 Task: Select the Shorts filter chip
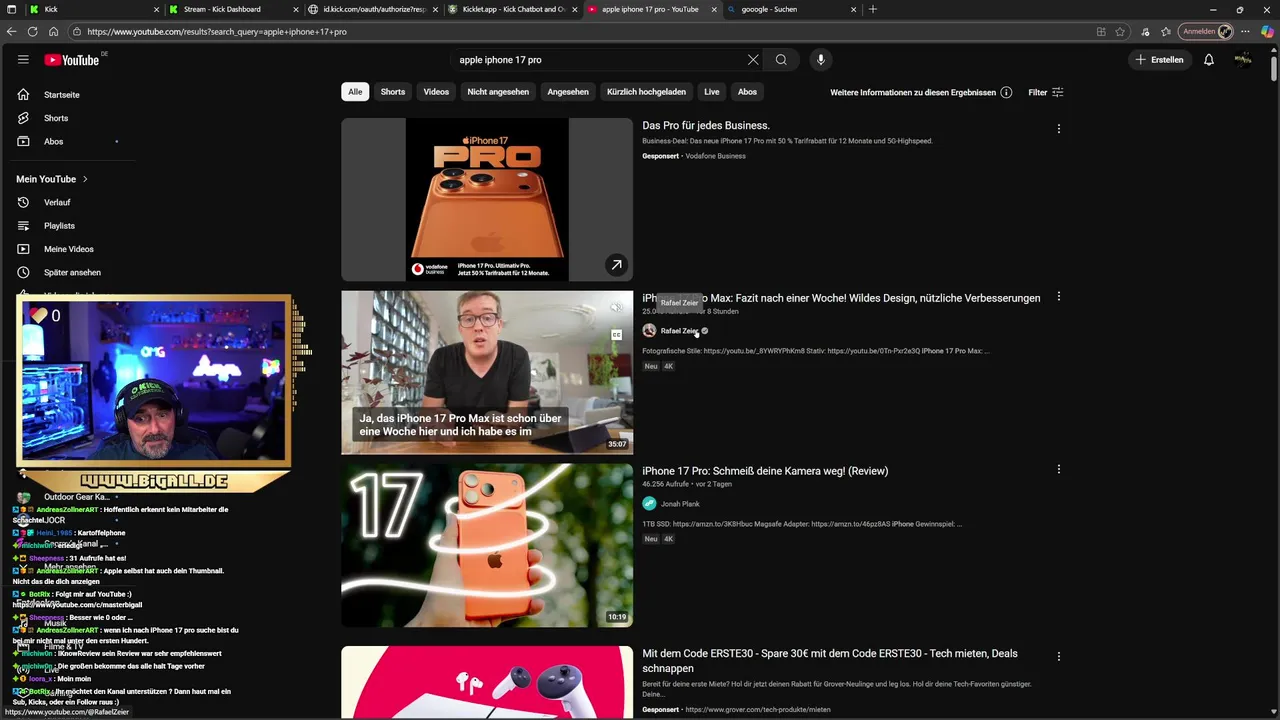(x=393, y=92)
